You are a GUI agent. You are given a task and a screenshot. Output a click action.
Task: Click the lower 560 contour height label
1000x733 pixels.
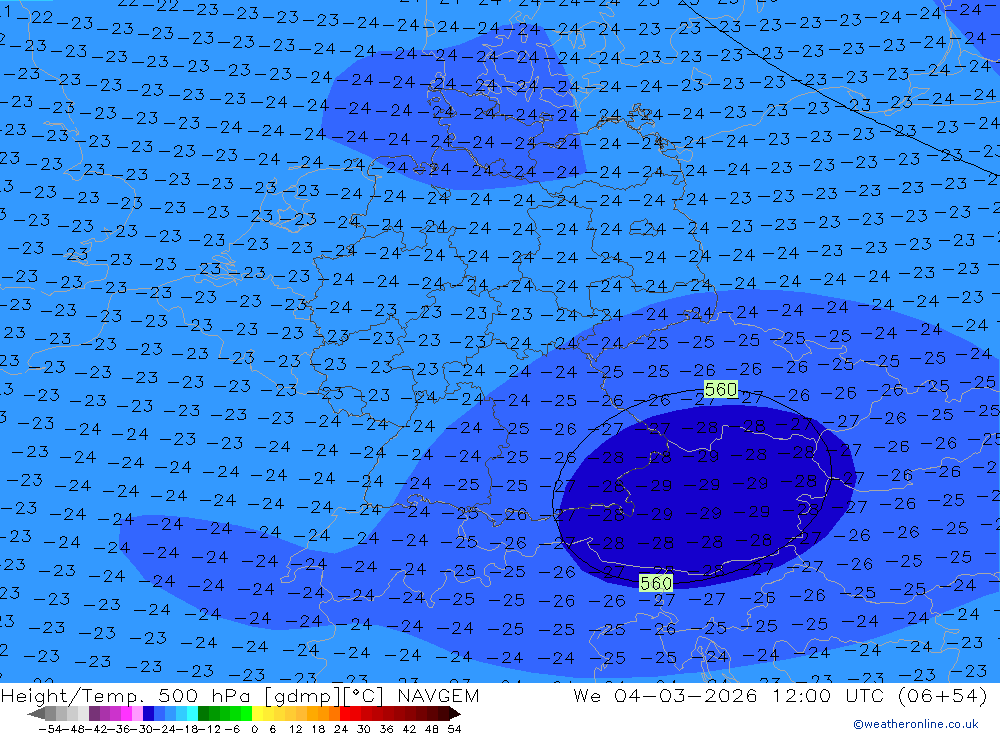[x=656, y=583]
